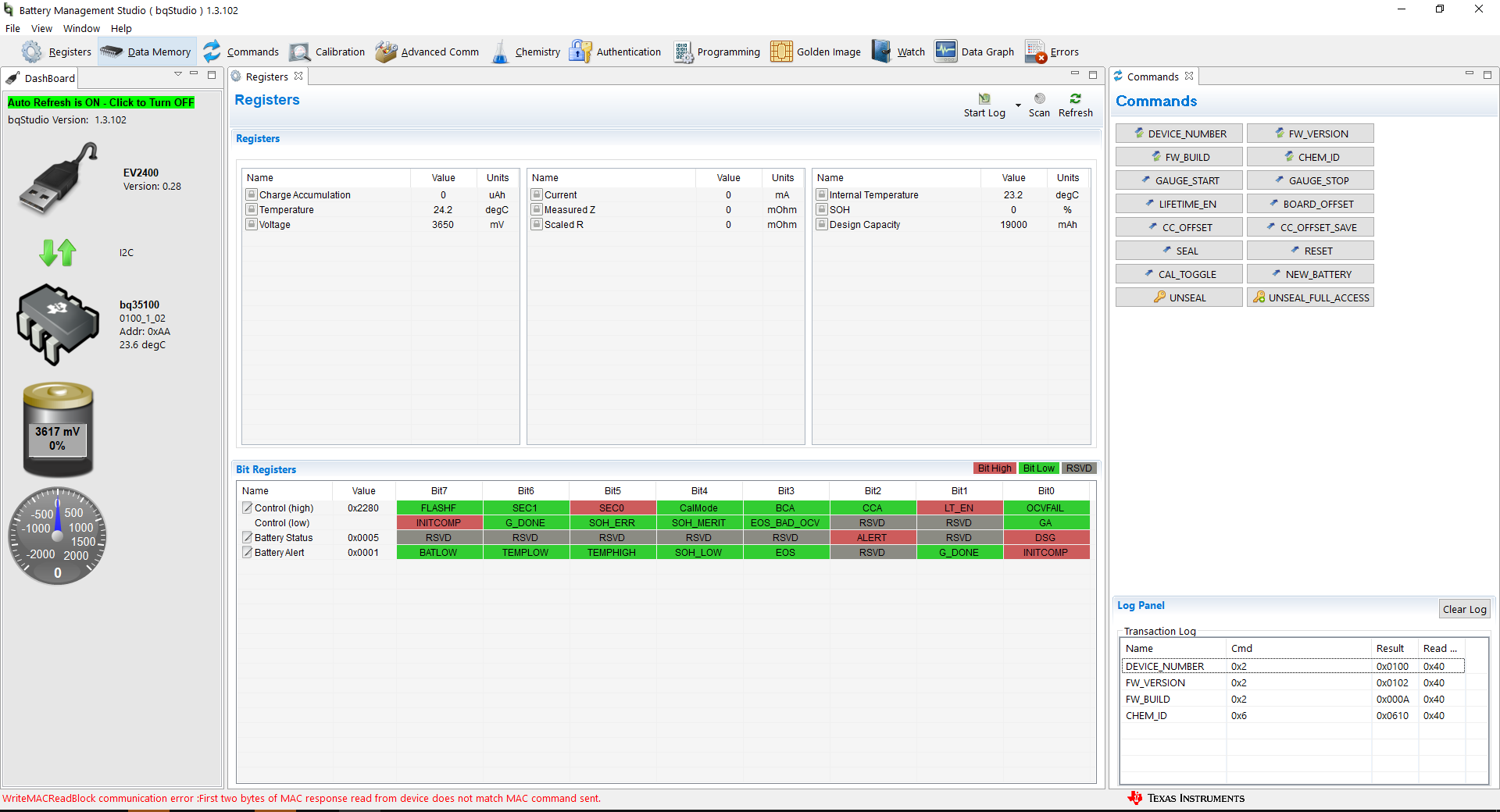Screen dimensions: 1500x812
Task: Minimize the Commands panel
Action: tap(1469, 75)
